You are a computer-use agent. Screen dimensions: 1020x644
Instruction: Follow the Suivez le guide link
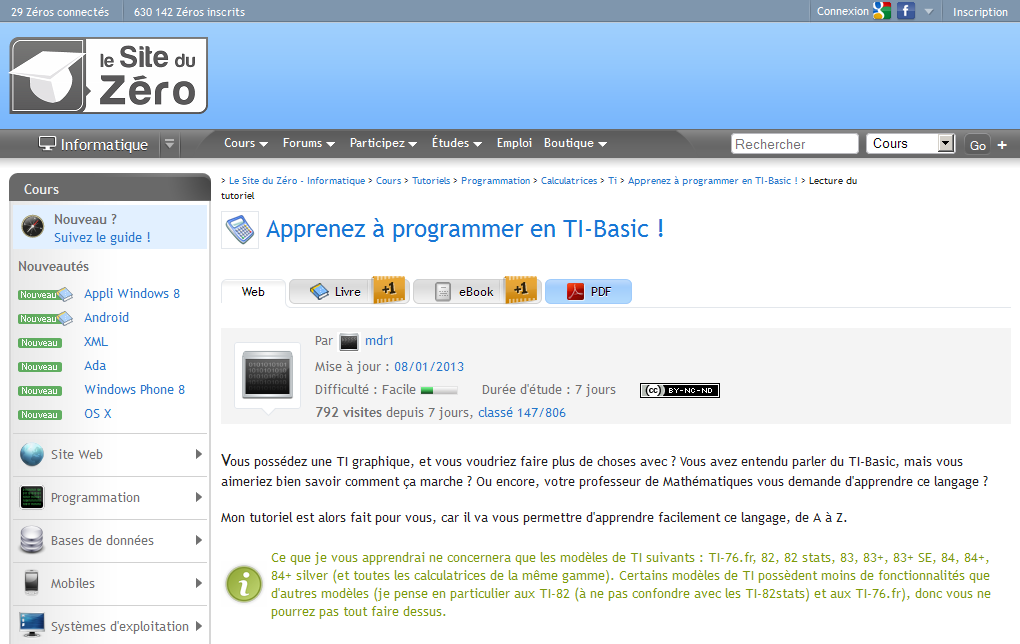[102, 237]
